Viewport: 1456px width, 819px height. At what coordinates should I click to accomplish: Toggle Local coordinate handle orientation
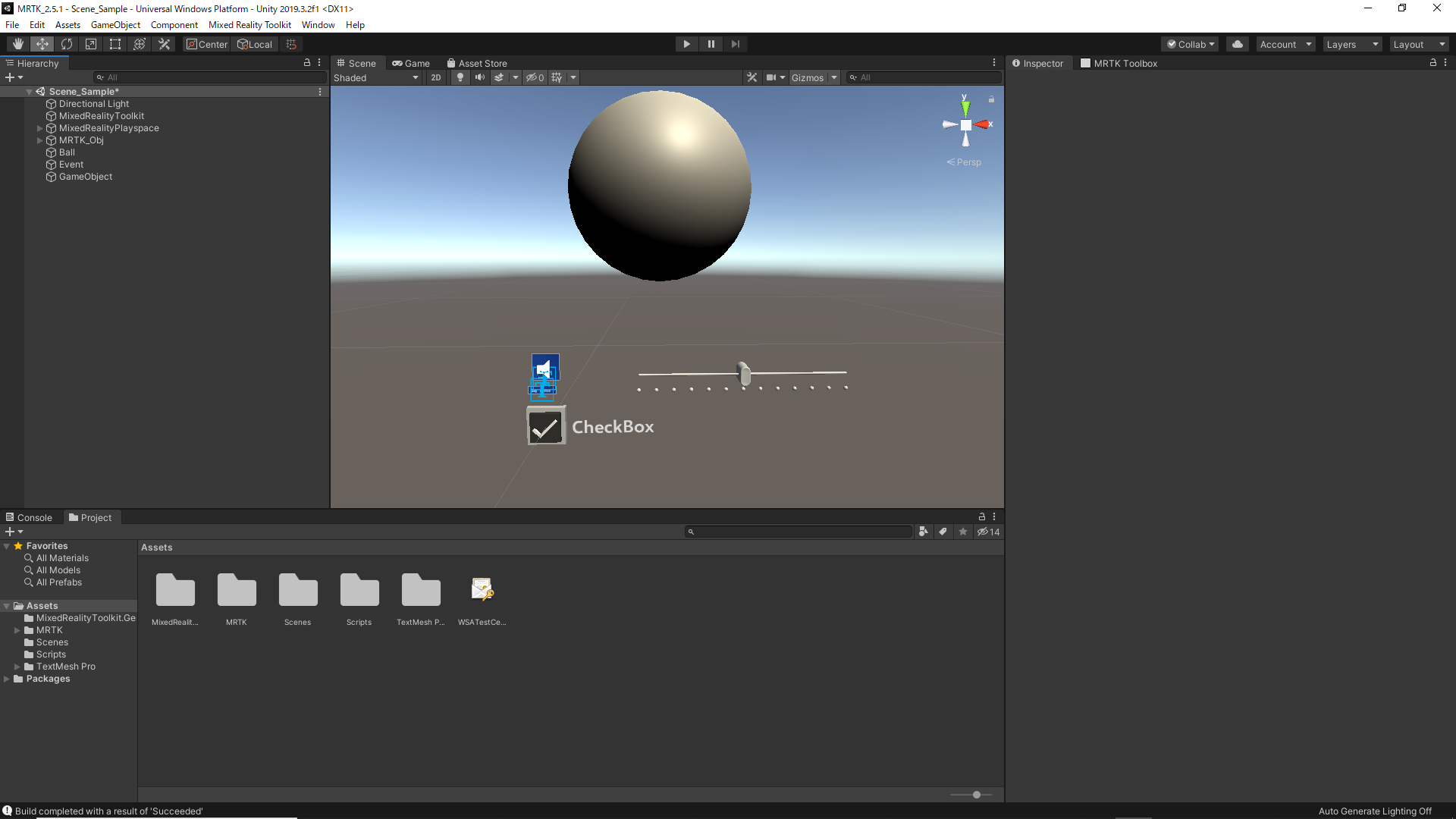(x=255, y=43)
